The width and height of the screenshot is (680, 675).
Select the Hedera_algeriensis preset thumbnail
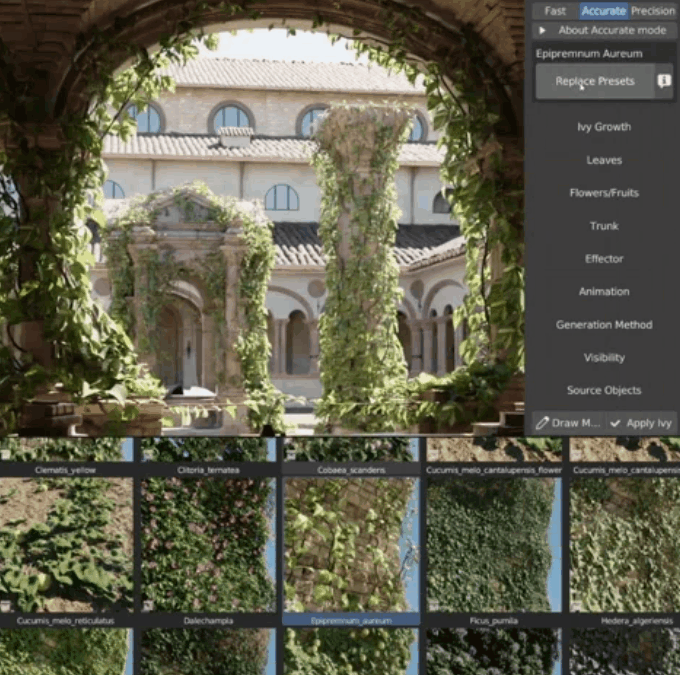(x=624, y=545)
